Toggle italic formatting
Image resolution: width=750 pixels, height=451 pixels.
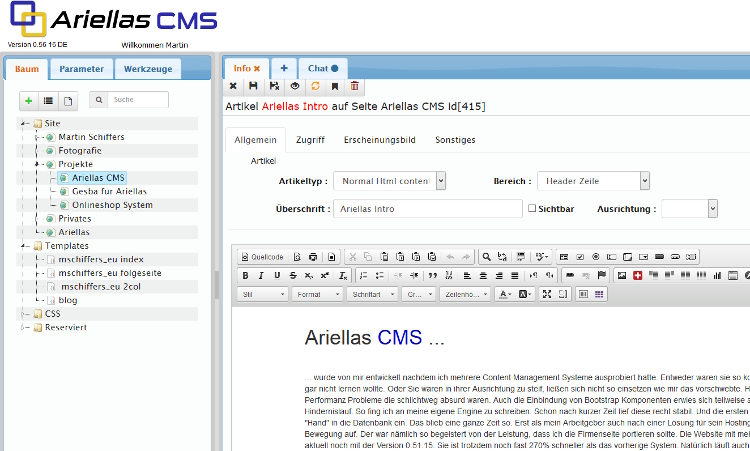pyautogui.click(x=261, y=275)
